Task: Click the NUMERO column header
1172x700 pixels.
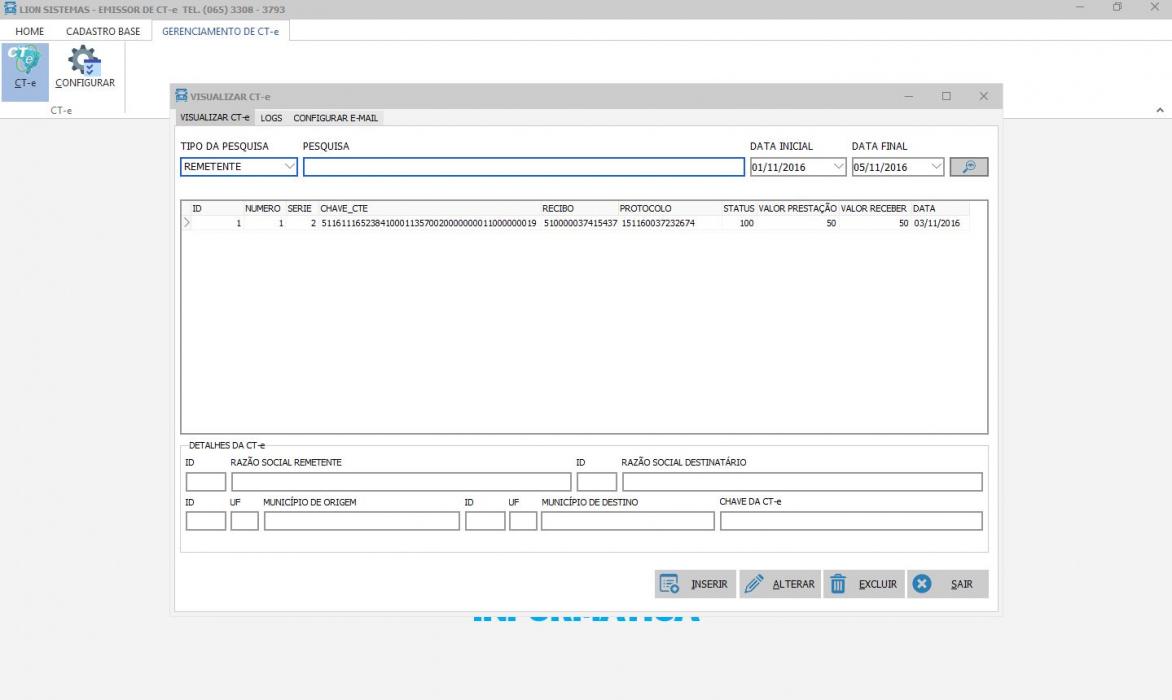Action: pos(263,208)
